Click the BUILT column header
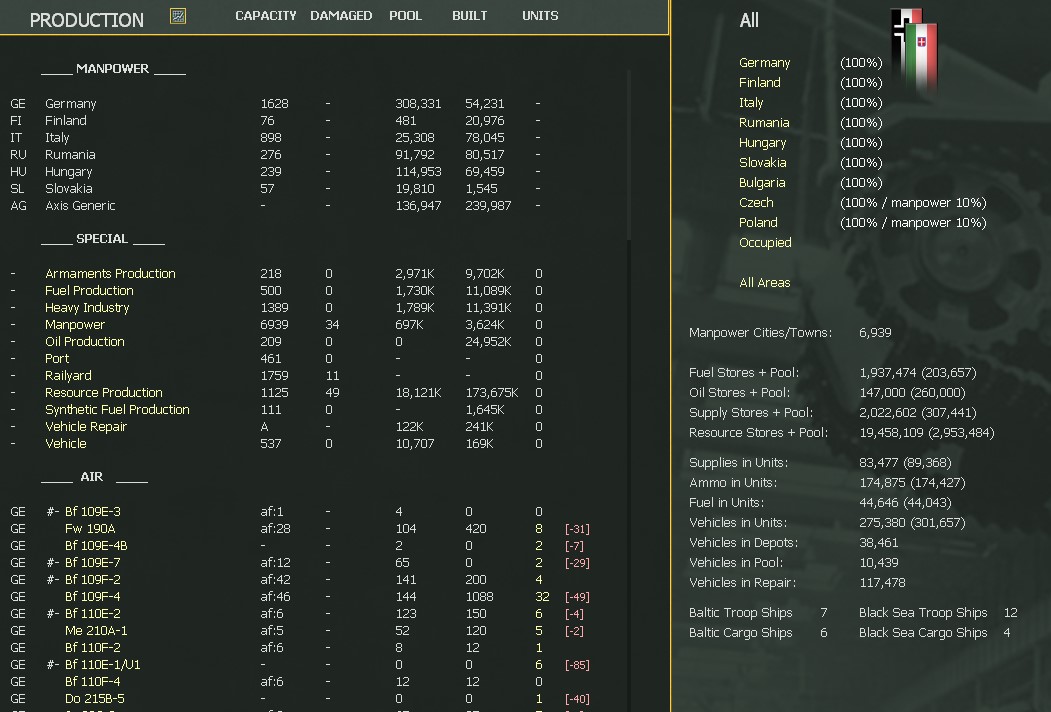This screenshot has height=712, width=1051. (469, 15)
